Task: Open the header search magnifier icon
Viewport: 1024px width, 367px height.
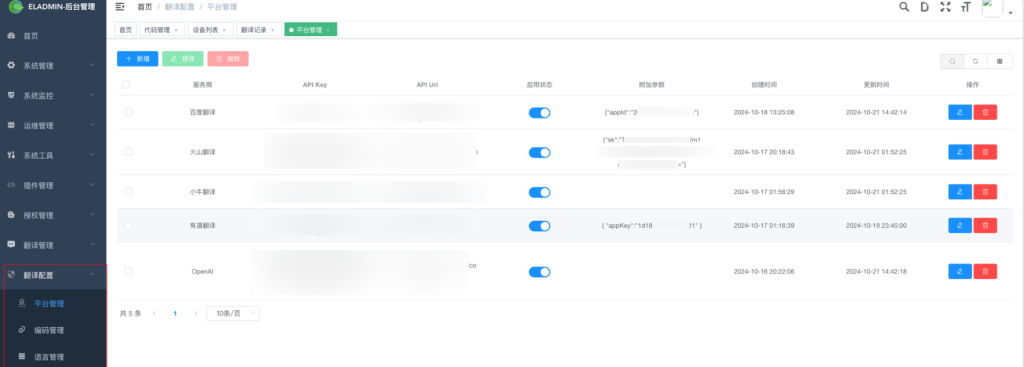Action: [904, 7]
